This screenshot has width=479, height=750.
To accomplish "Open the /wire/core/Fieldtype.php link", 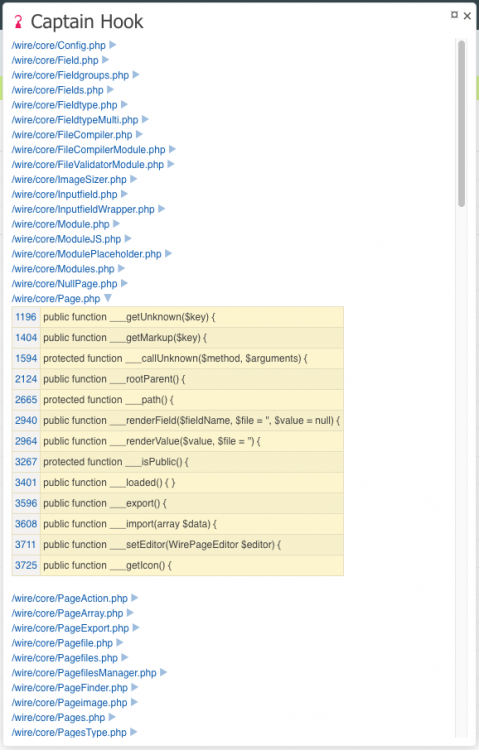I will (x=64, y=105).
